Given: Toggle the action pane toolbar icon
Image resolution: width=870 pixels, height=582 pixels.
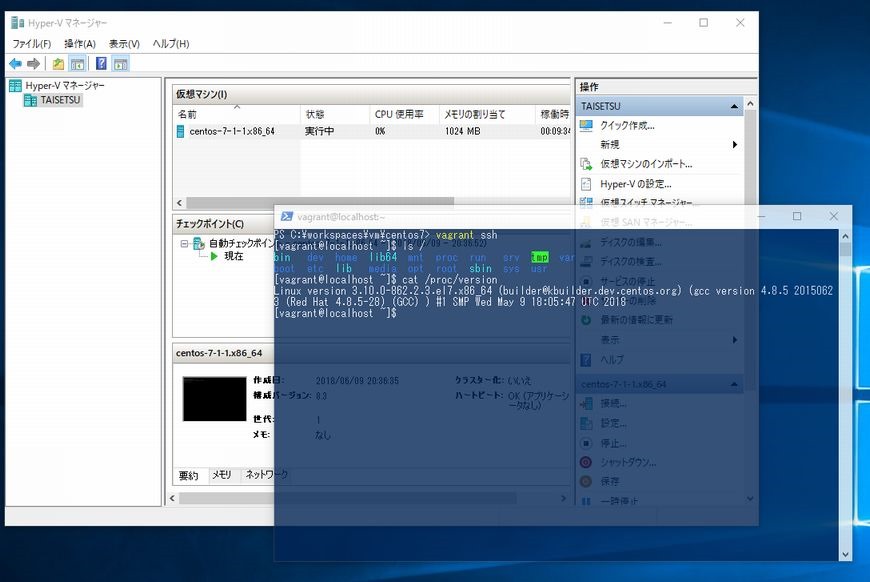Looking at the screenshot, I should pos(120,64).
